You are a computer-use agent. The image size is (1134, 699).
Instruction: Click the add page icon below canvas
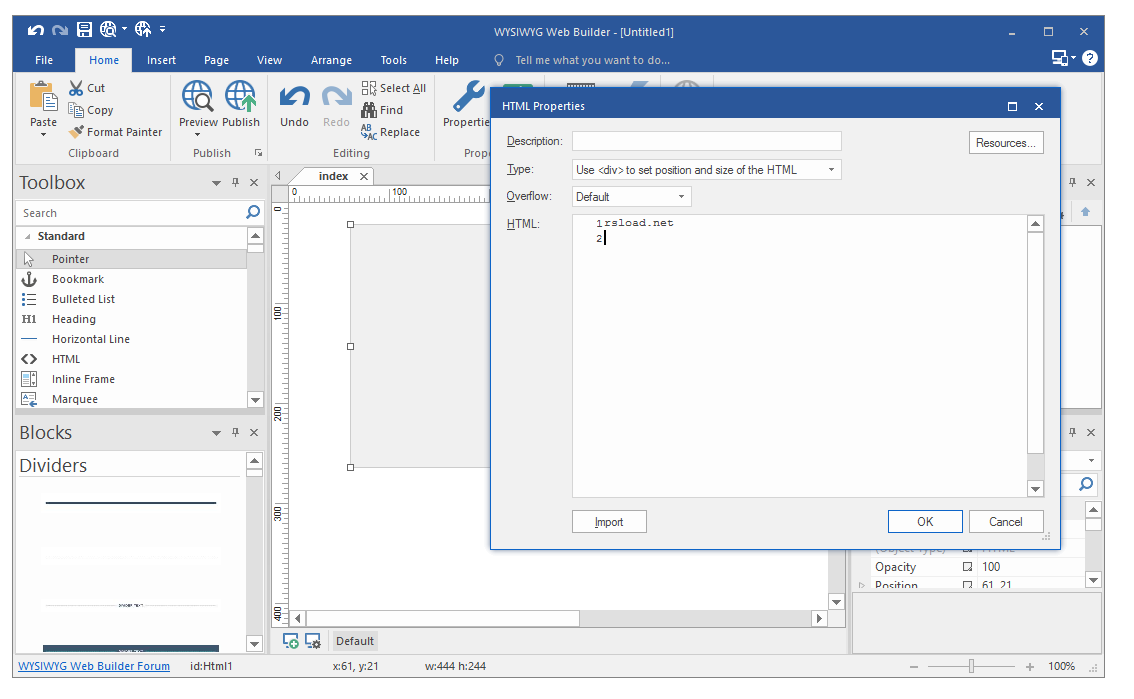(291, 641)
